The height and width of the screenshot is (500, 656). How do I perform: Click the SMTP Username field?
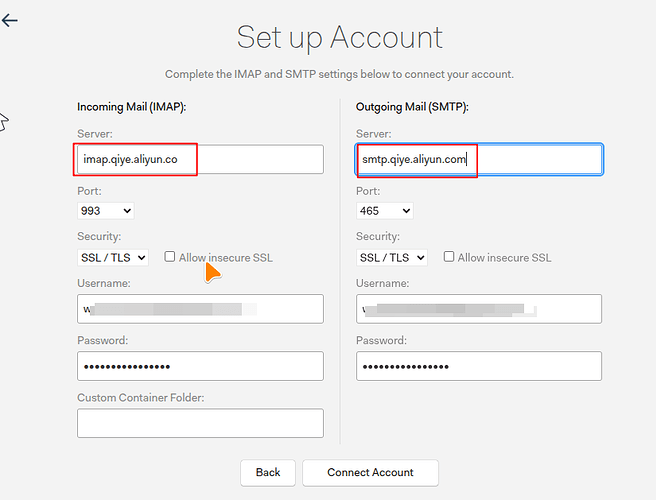tap(479, 309)
